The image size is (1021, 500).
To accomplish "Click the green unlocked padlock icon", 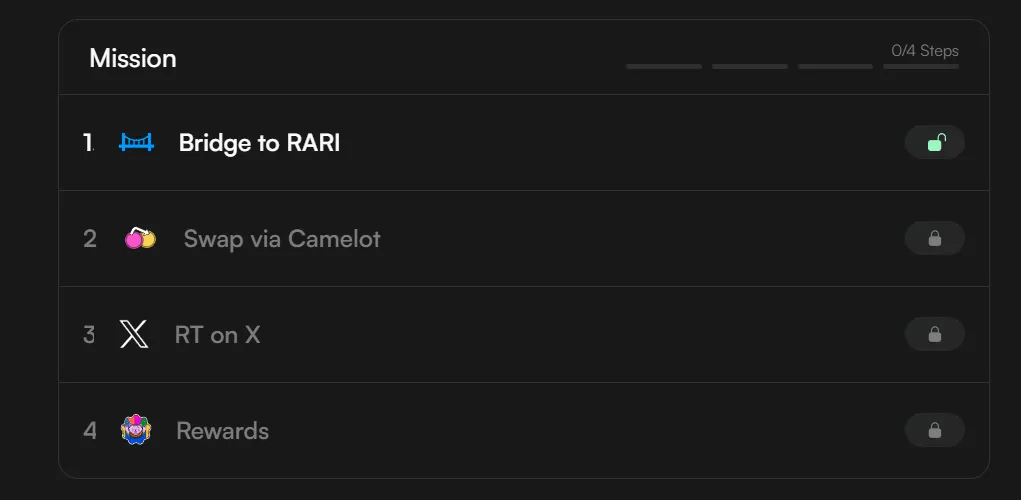I will [935, 143].
